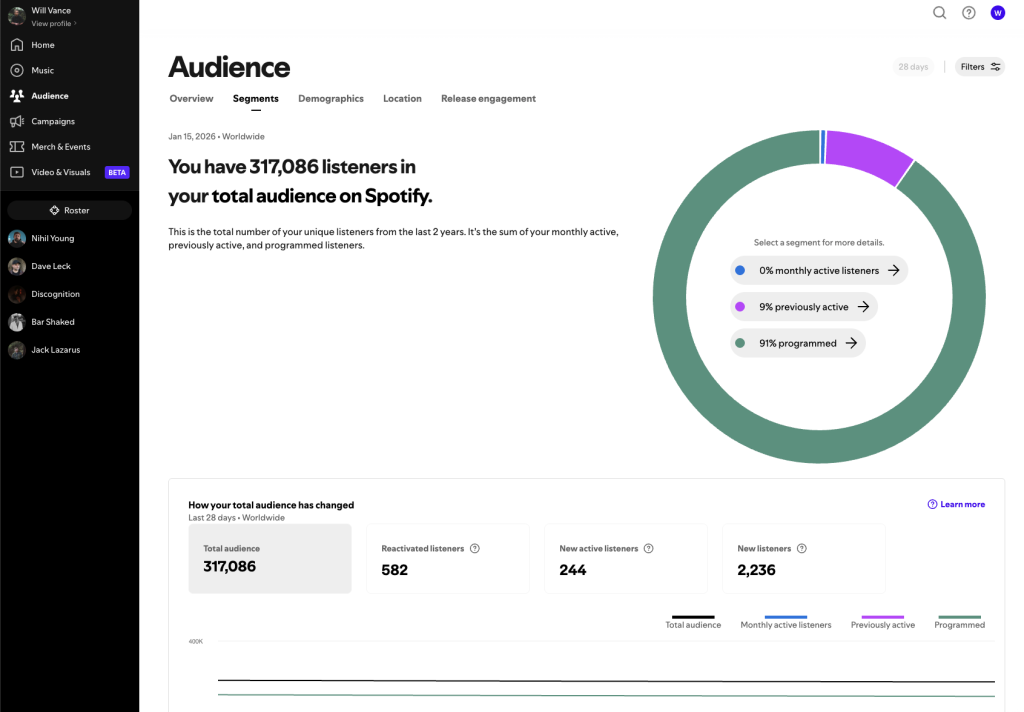
Task: Toggle the Previously active legend line
Action: (882, 621)
